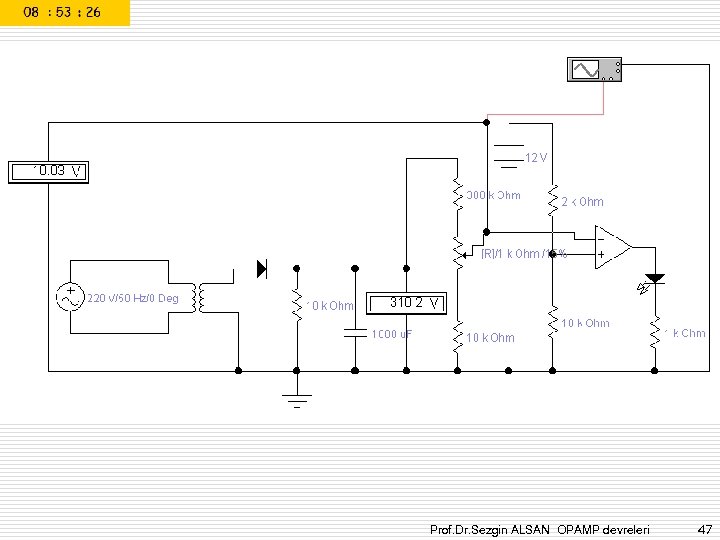Click the 2 k Ohm resistor
This screenshot has height=540, width=720.
(x=552, y=201)
